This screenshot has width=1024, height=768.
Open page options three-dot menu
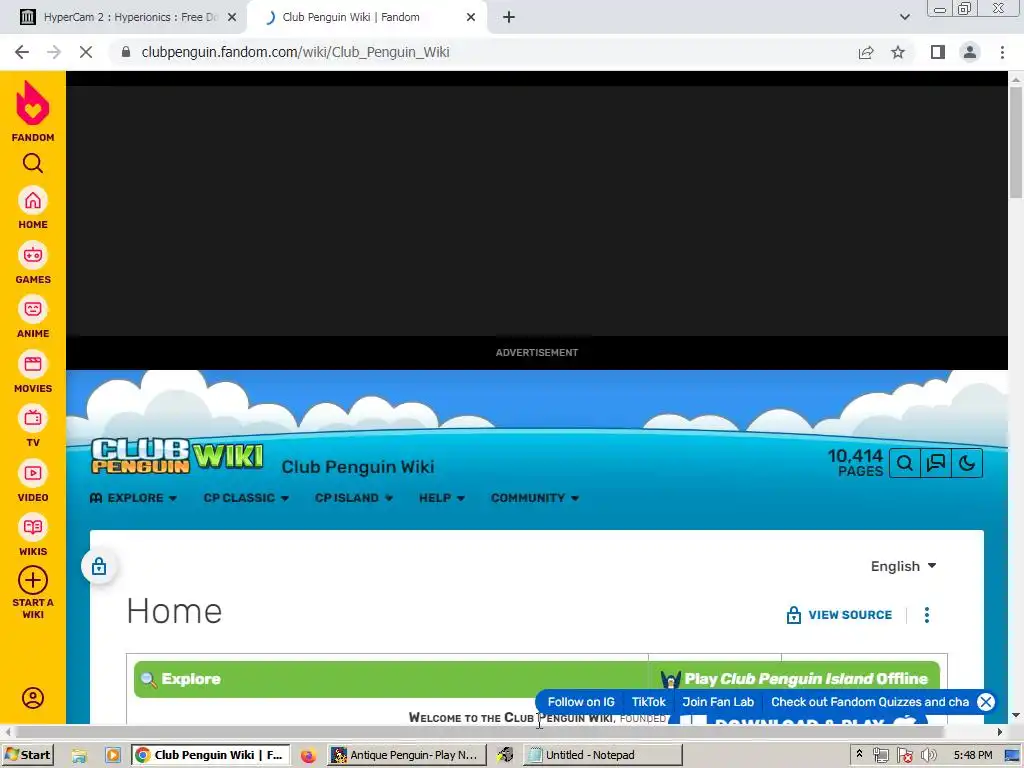(x=927, y=615)
